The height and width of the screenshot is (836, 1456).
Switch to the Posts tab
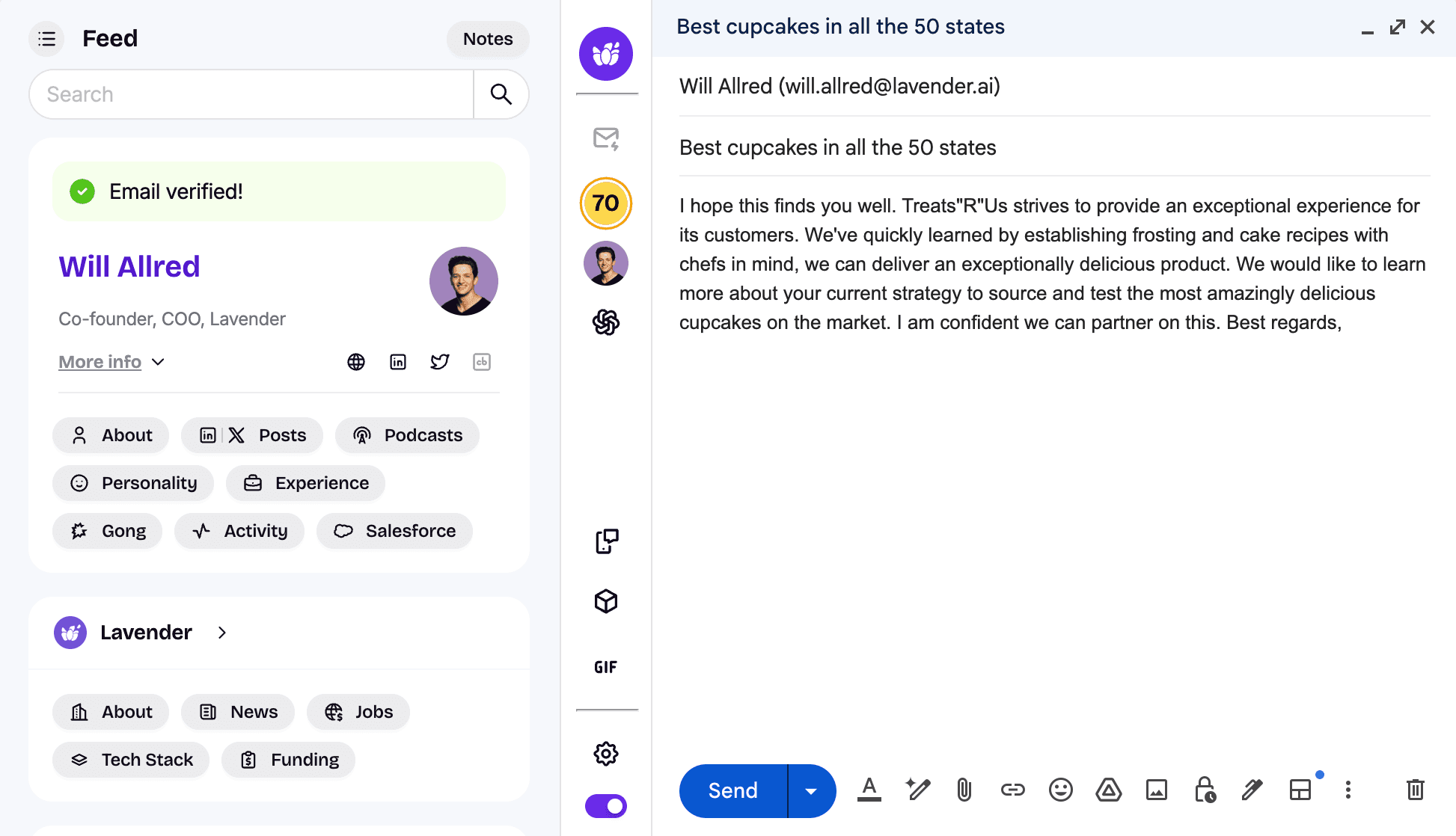tap(252, 434)
